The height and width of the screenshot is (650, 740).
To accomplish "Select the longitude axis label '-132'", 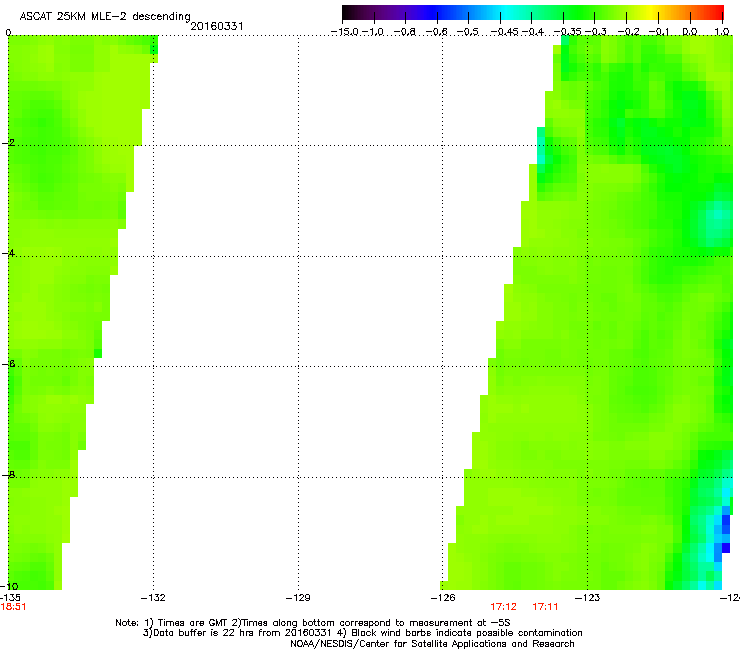I will pyautogui.click(x=153, y=598).
